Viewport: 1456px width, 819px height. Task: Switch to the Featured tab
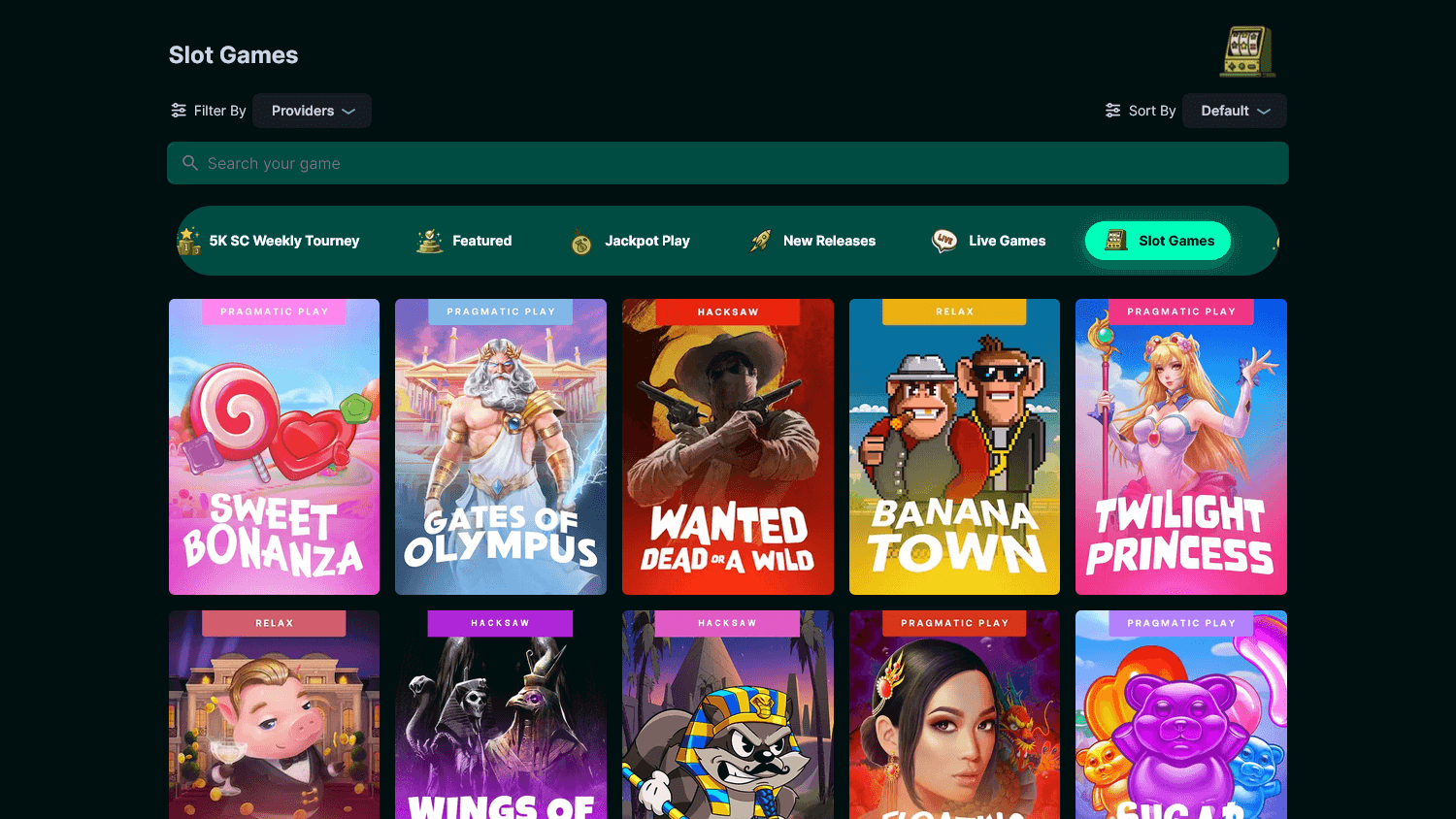point(464,241)
